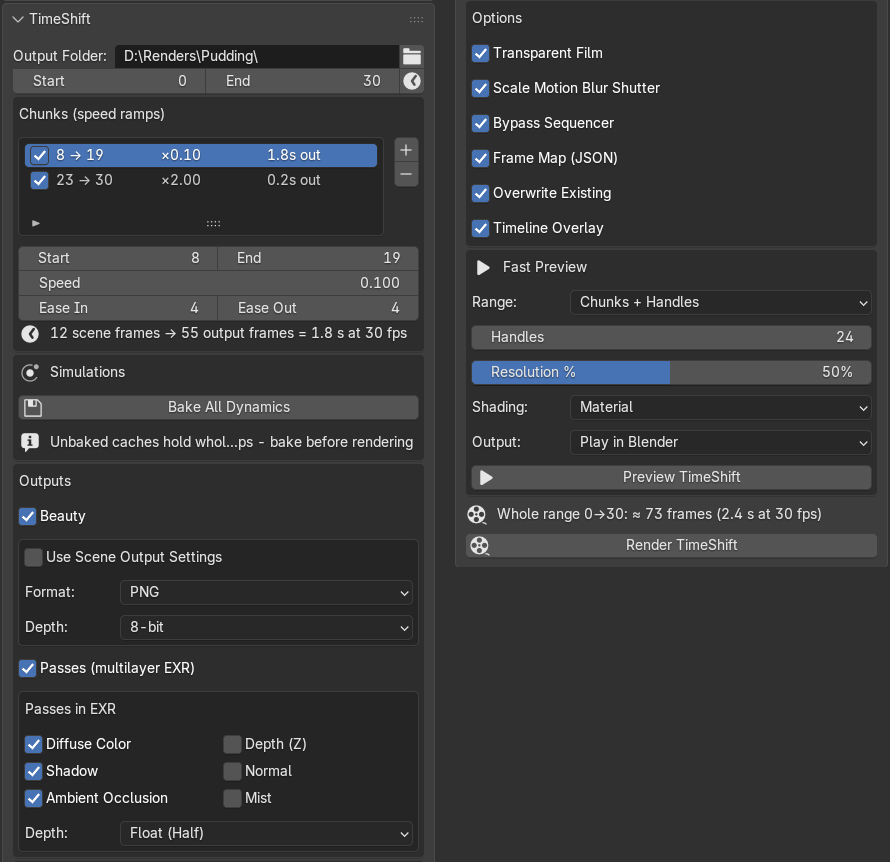Toggle Timeline Overlay option

(x=480, y=229)
